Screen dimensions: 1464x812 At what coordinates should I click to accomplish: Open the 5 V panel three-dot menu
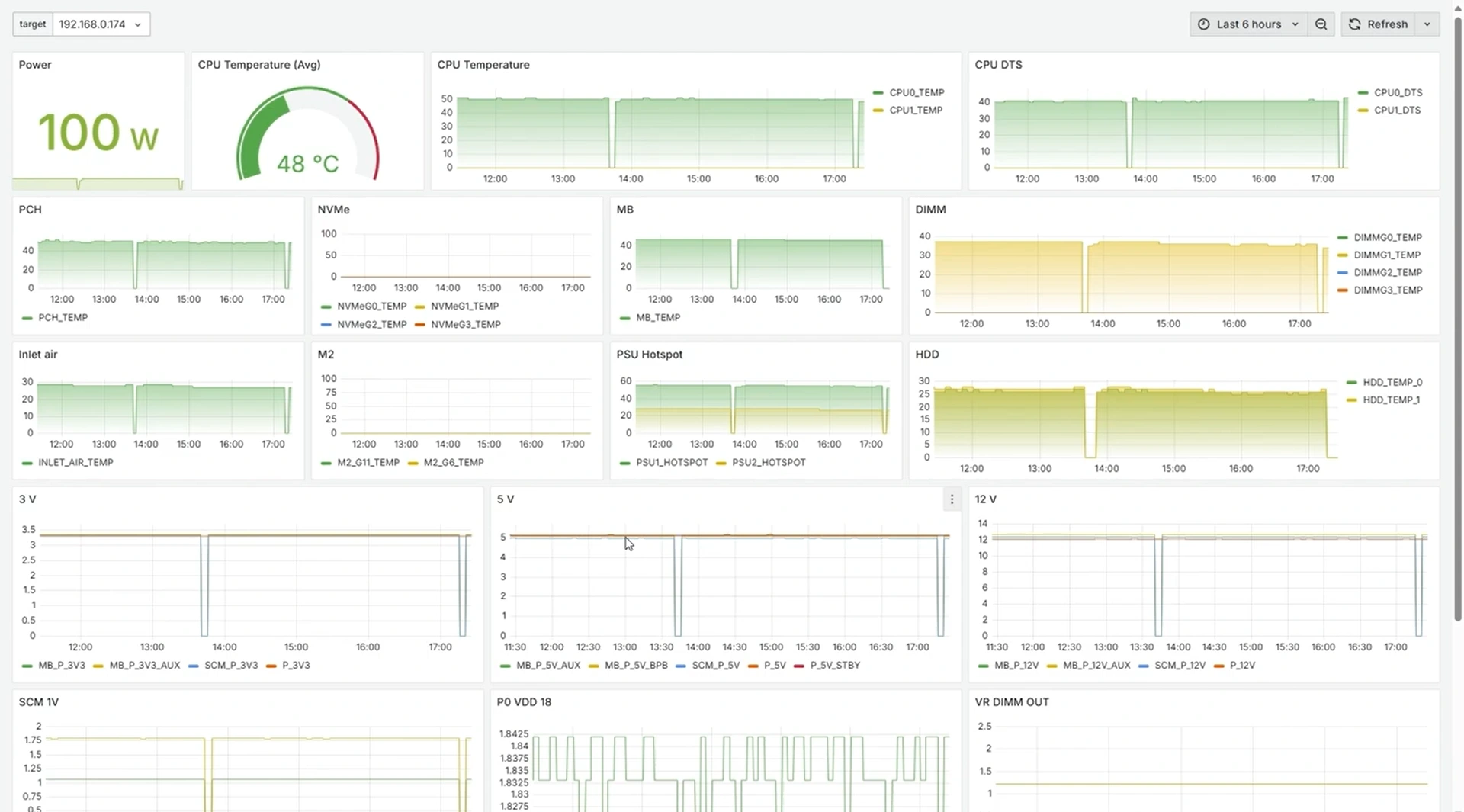[x=952, y=499]
